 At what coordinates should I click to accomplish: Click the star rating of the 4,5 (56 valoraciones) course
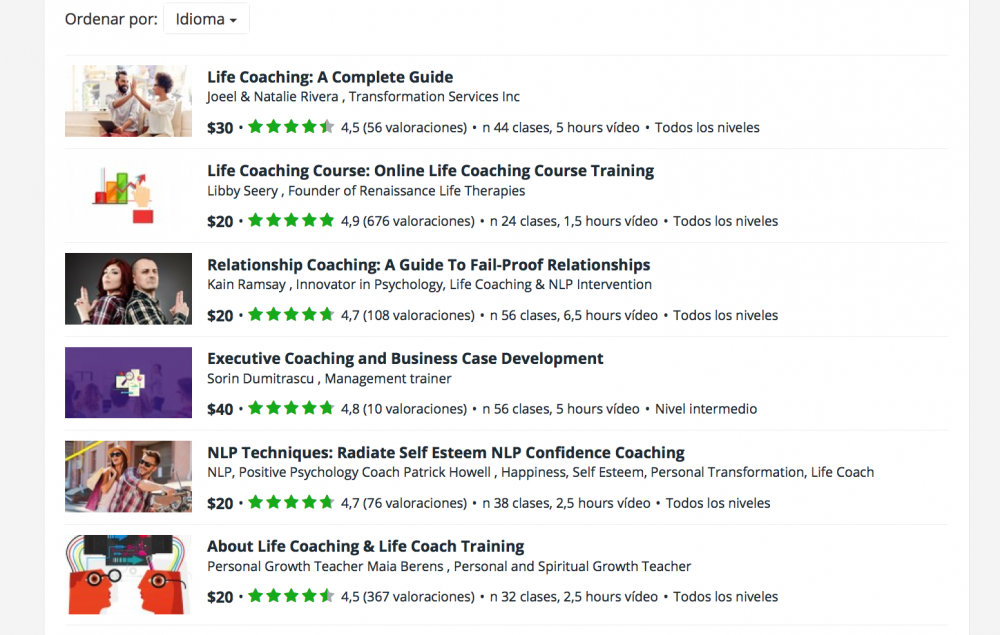pos(291,127)
